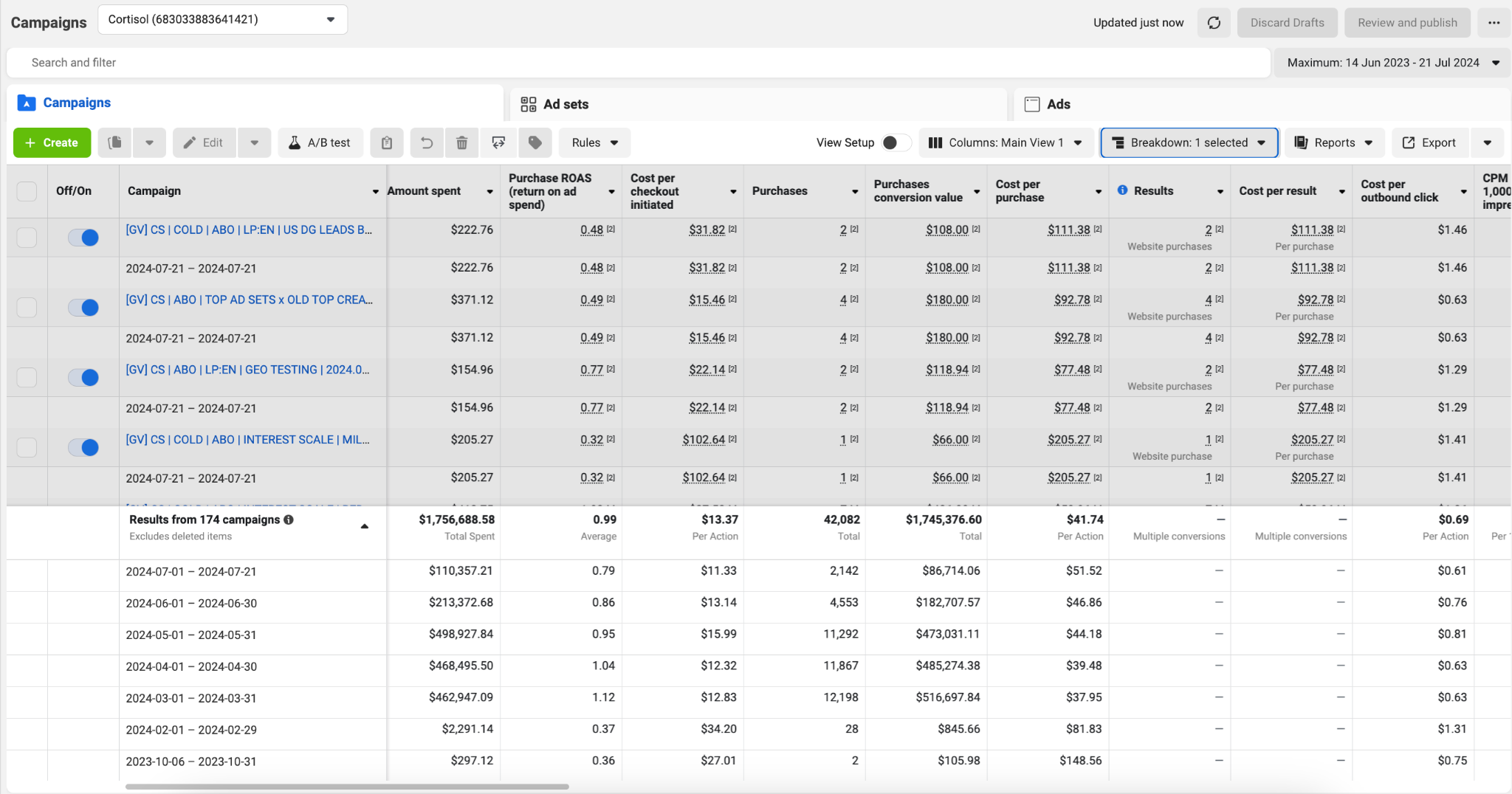The height and width of the screenshot is (794, 1512).
Task: Click the Review and publish button
Action: pos(1407,23)
